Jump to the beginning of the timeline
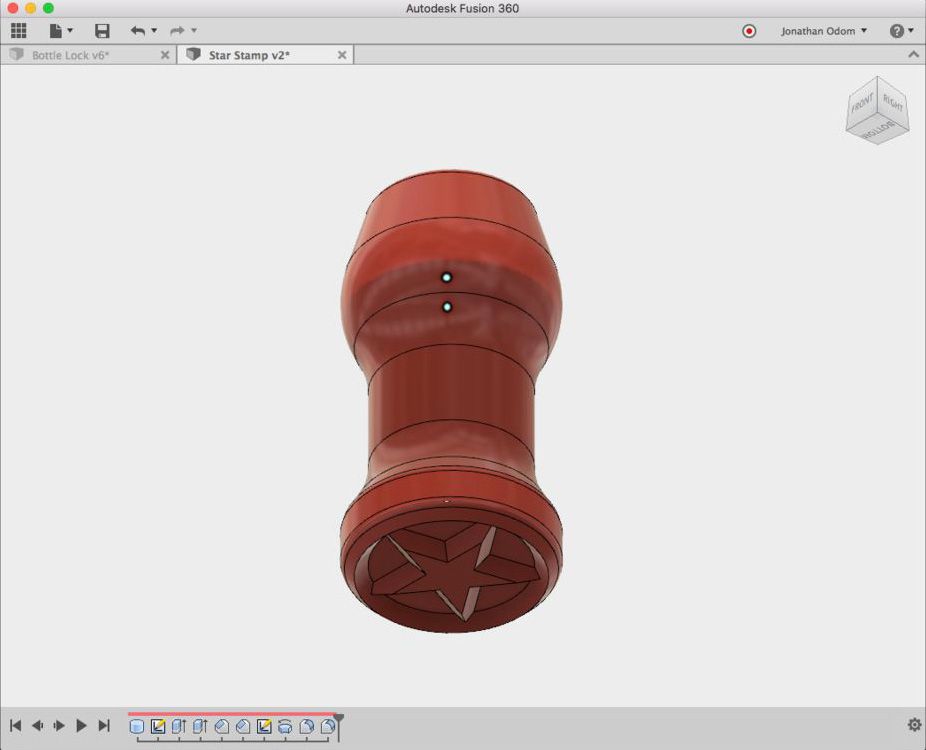Image resolution: width=926 pixels, height=750 pixels. (x=15, y=726)
